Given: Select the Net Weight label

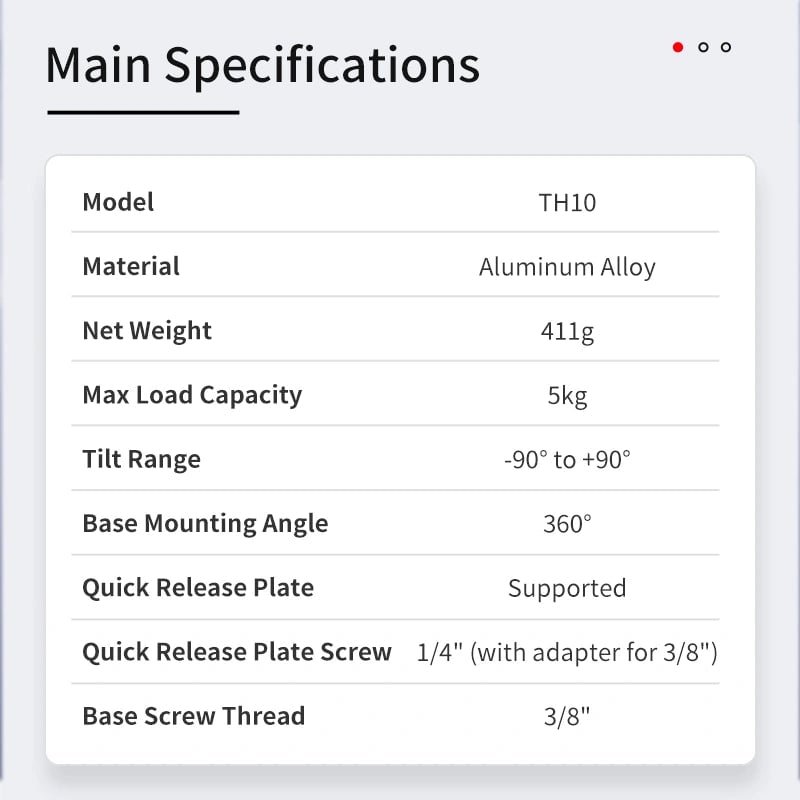Looking at the screenshot, I should [x=147, y=331].
